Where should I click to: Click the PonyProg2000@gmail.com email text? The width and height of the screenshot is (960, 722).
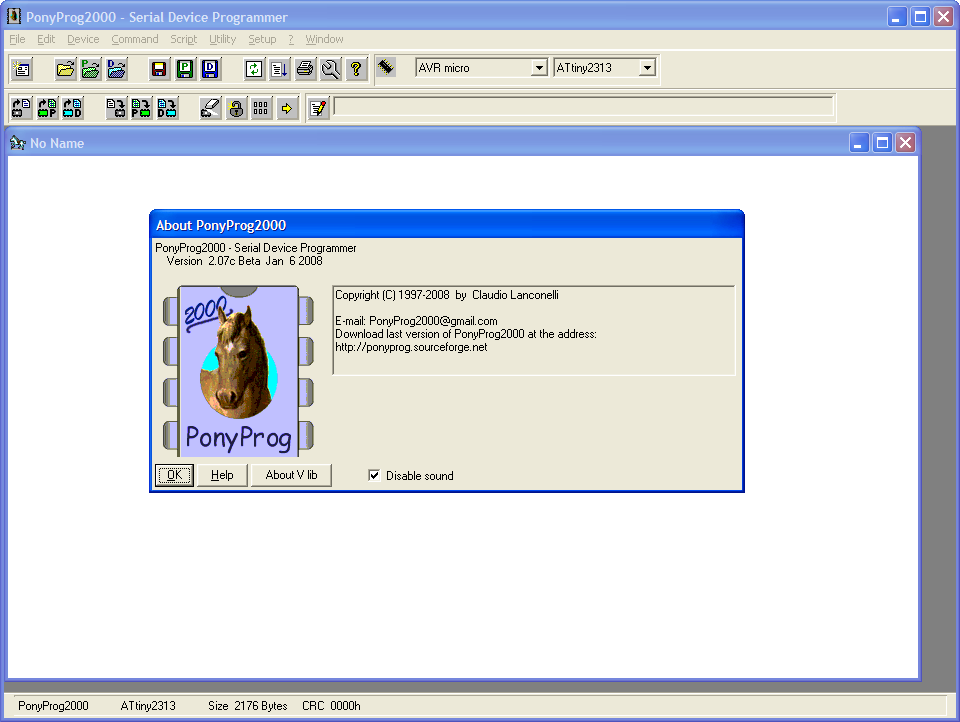[433, 321]
